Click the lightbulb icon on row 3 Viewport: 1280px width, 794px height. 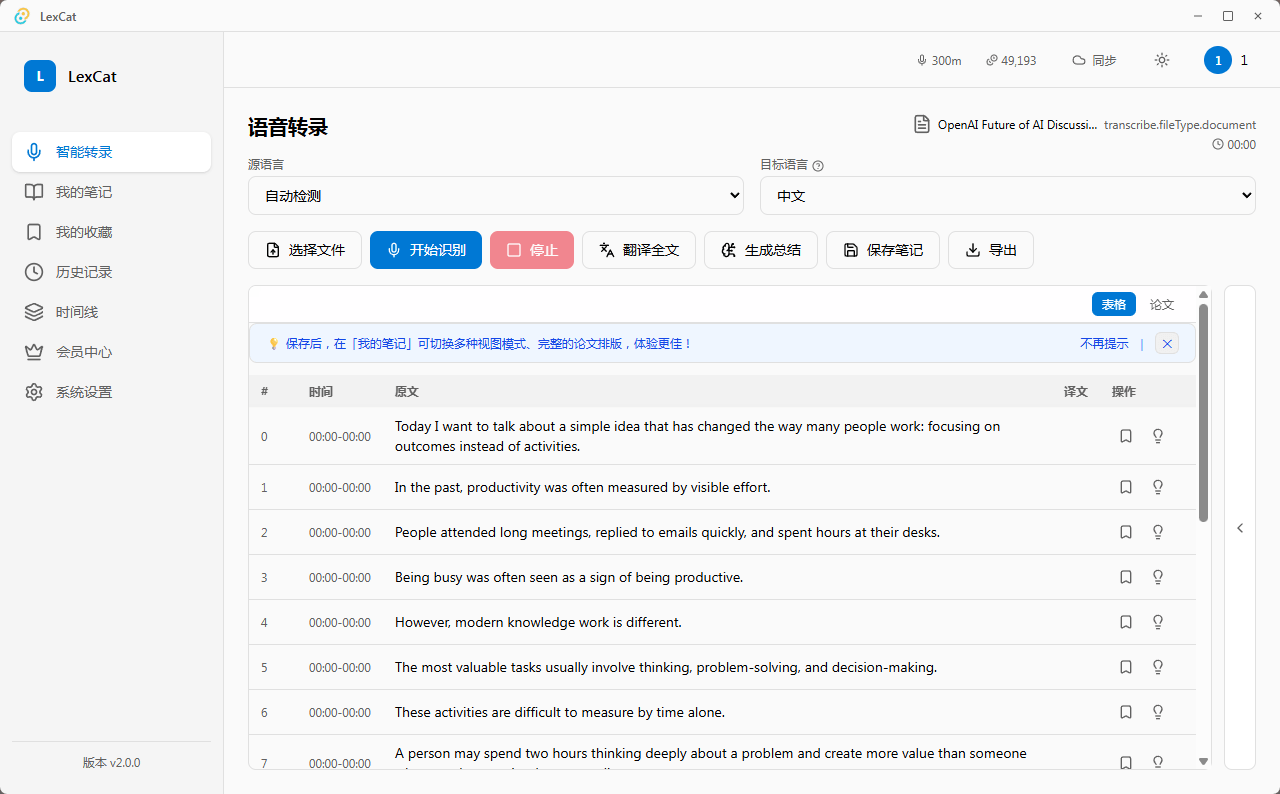[x=1158, y=577]
